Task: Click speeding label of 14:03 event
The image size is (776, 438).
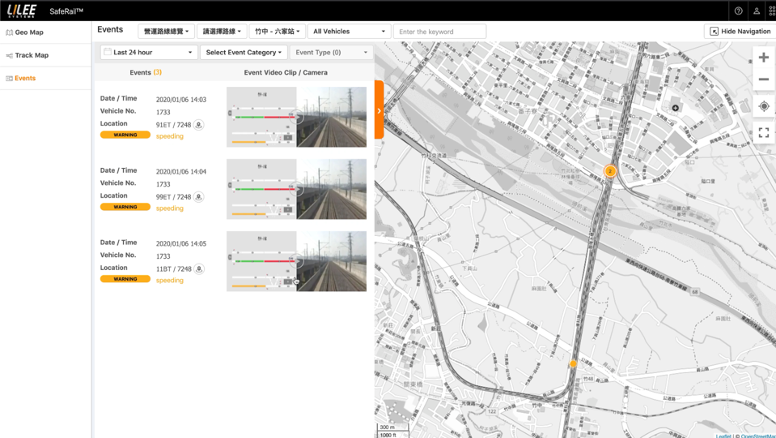Action: click(170, 136)
